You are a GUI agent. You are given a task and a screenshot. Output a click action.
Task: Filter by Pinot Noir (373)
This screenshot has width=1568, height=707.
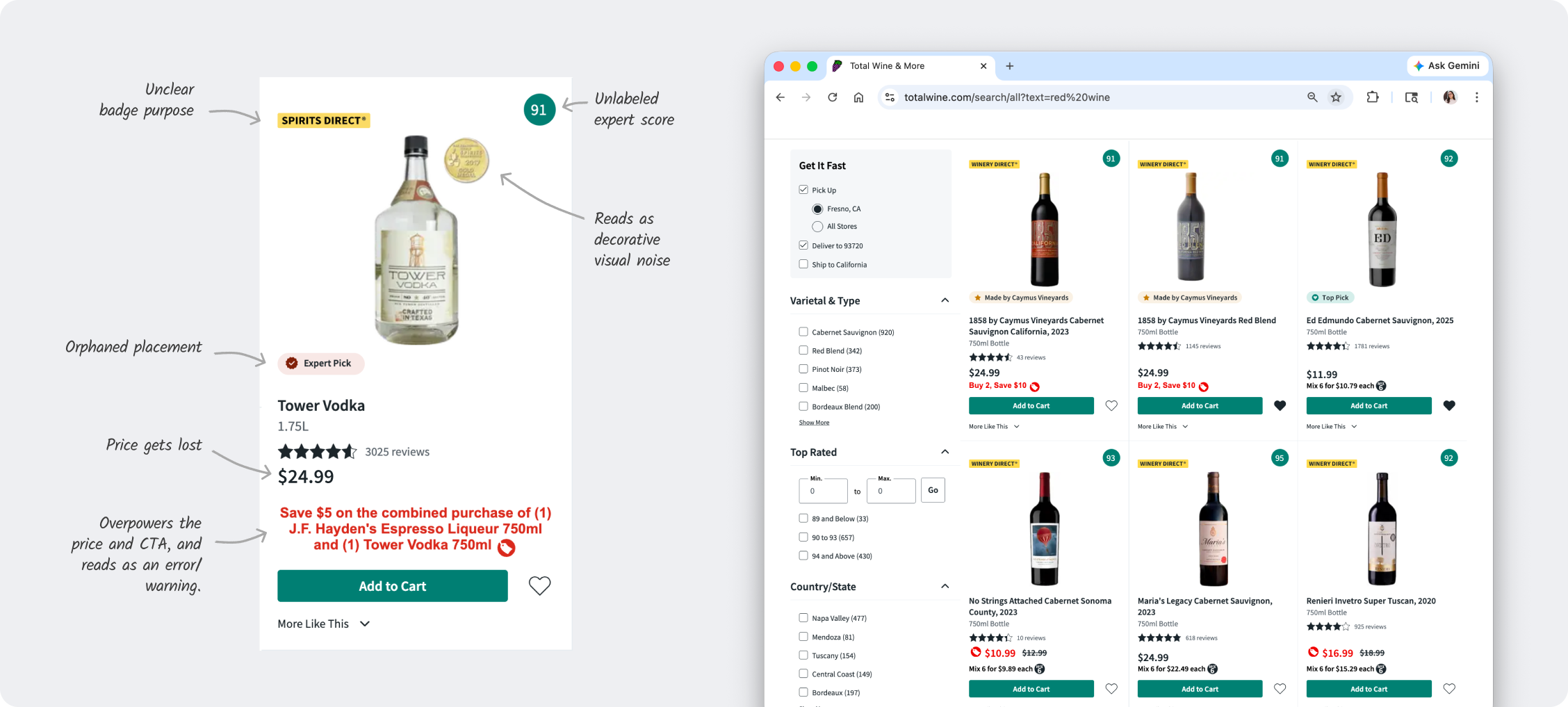coord(803,369)
